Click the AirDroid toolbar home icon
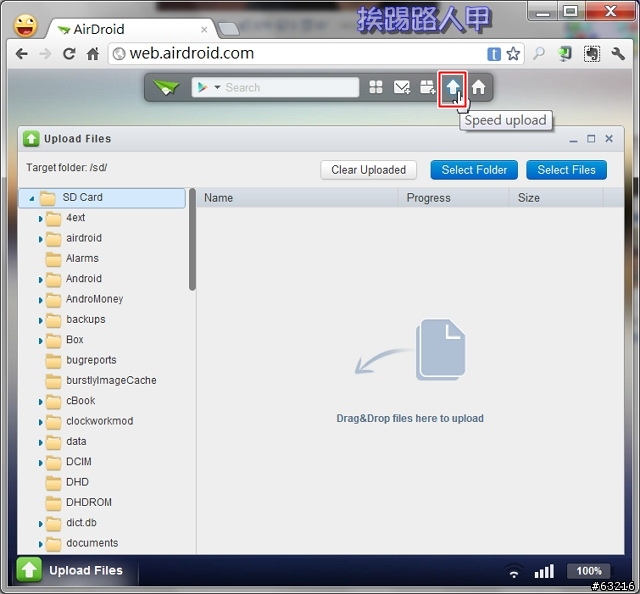640x594 pixels. [478, 87]
